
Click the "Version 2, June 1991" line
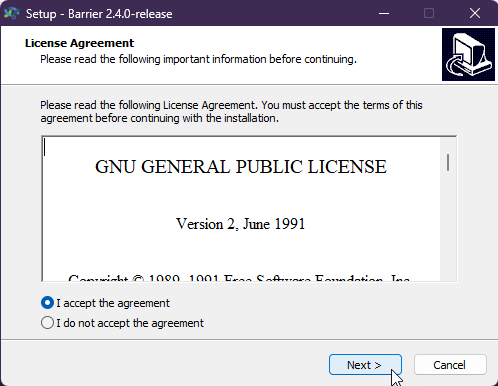(240, 224)
